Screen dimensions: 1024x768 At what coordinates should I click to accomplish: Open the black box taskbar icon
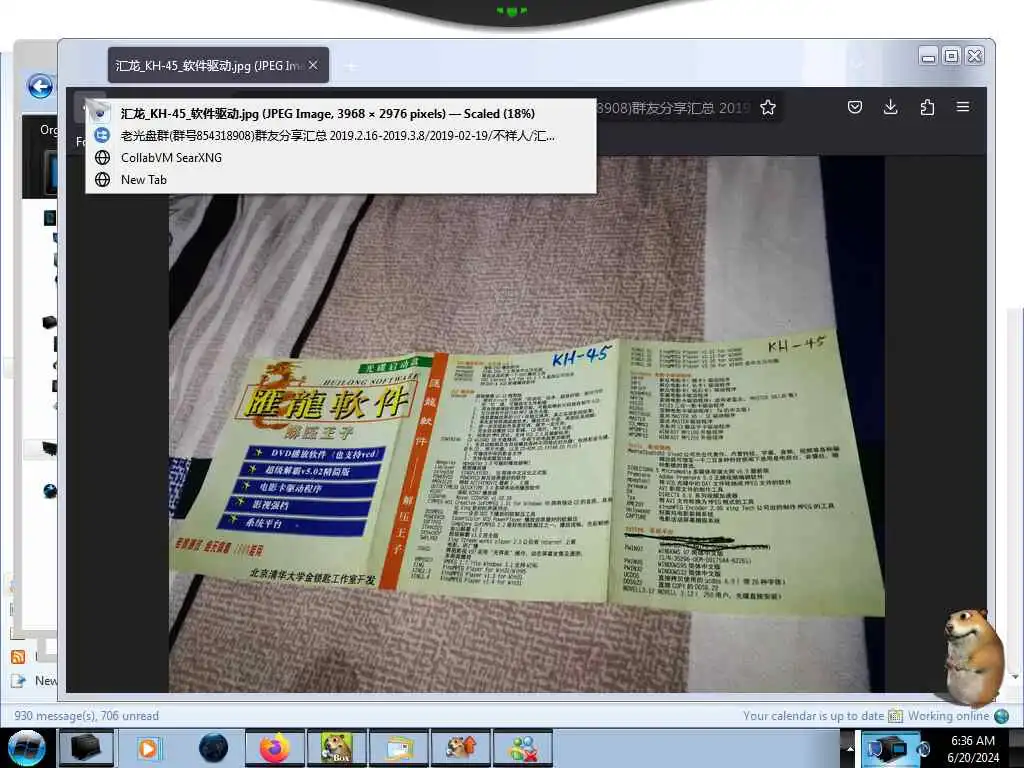[86, 748]
